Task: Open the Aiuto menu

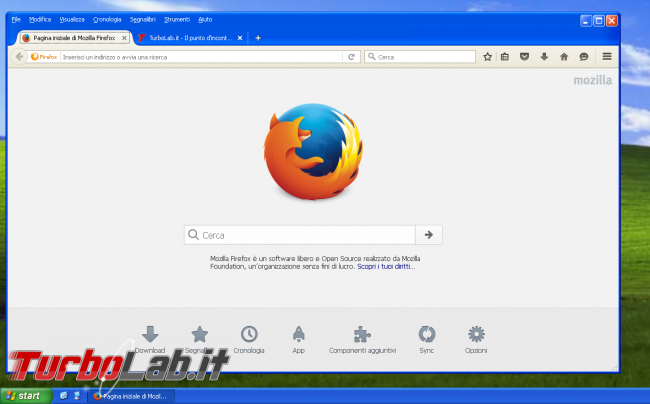Action: coord(205,19)
